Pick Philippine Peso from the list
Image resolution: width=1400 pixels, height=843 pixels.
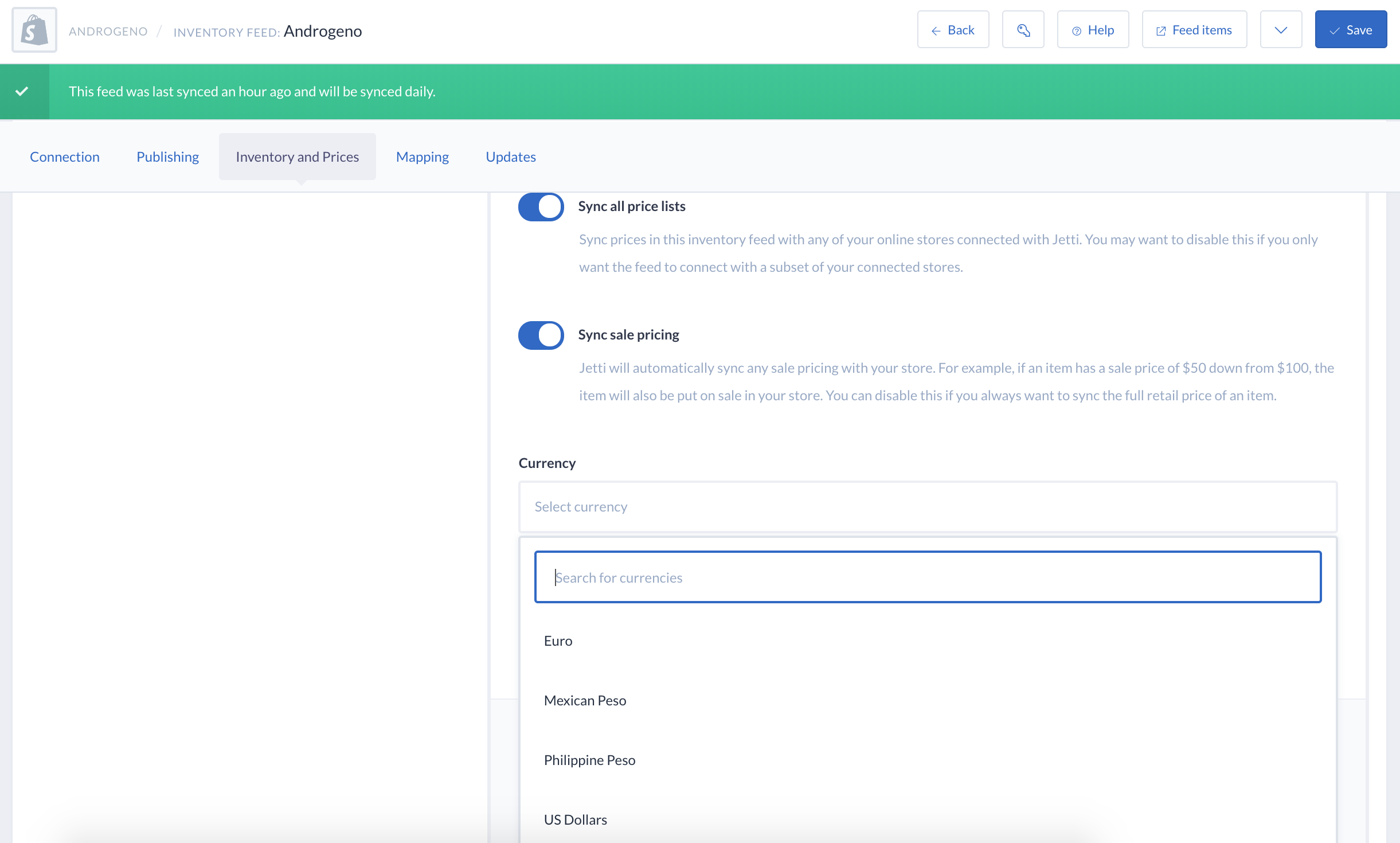point(589,760)
